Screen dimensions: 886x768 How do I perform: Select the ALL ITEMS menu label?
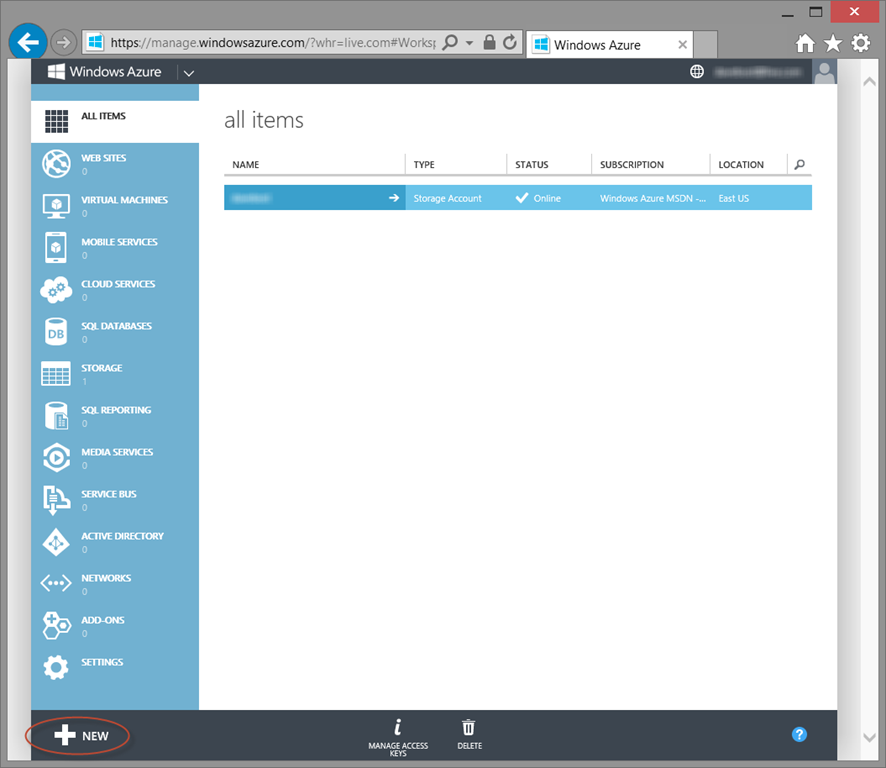[x=103, y=116]
